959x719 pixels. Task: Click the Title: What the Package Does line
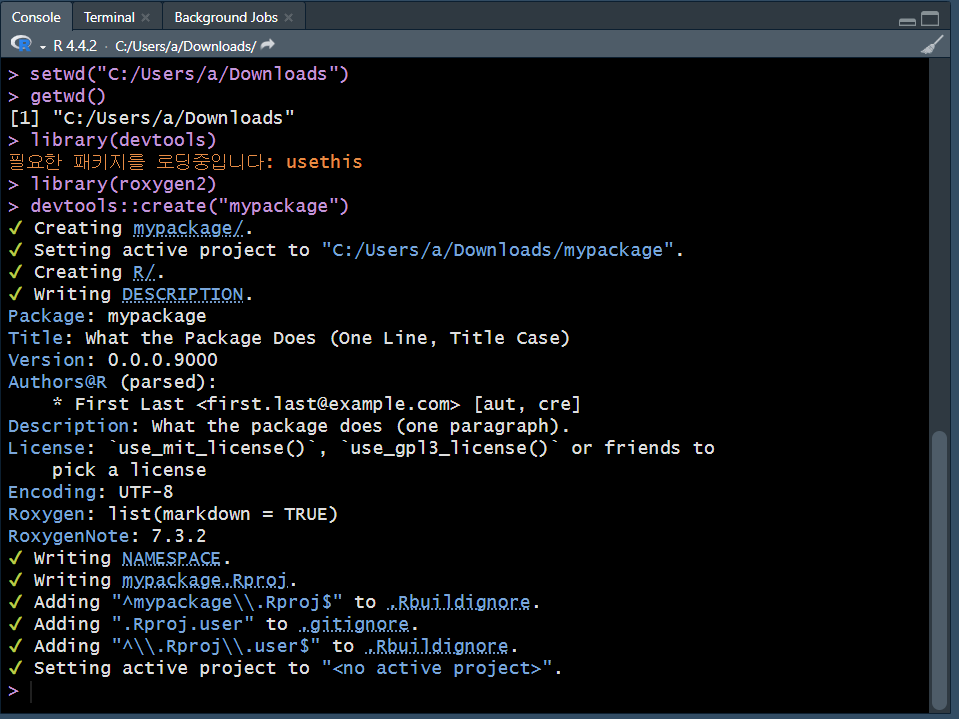tap(289, 338)
